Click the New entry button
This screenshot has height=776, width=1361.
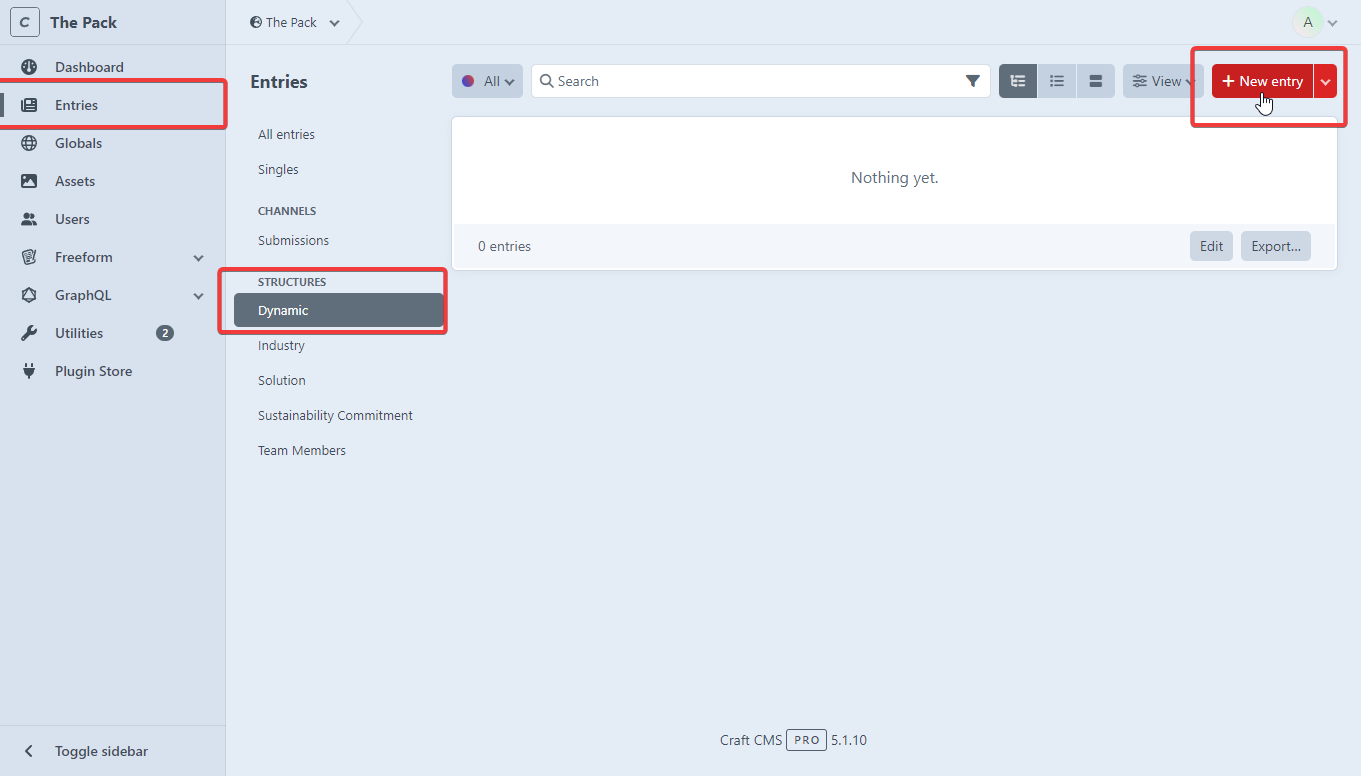pyautogui.click(x=1262, y=82)
